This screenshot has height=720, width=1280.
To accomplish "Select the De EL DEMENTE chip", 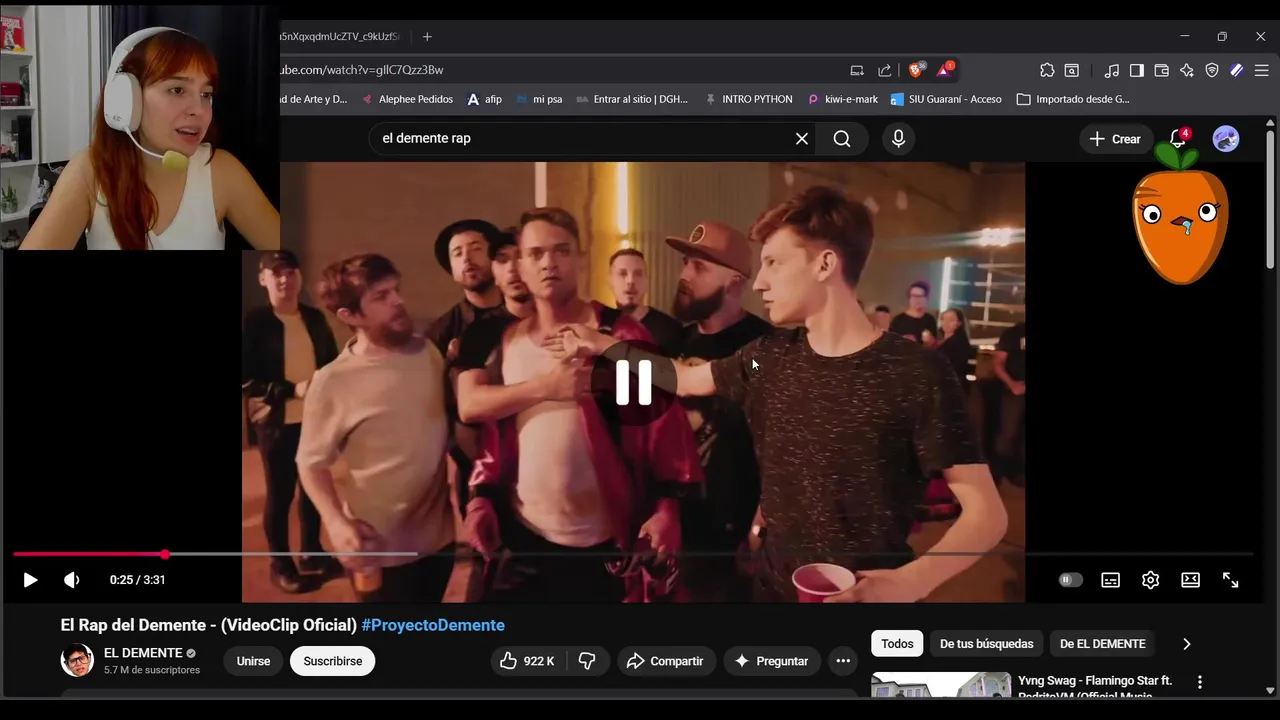I will [1103, 644].
